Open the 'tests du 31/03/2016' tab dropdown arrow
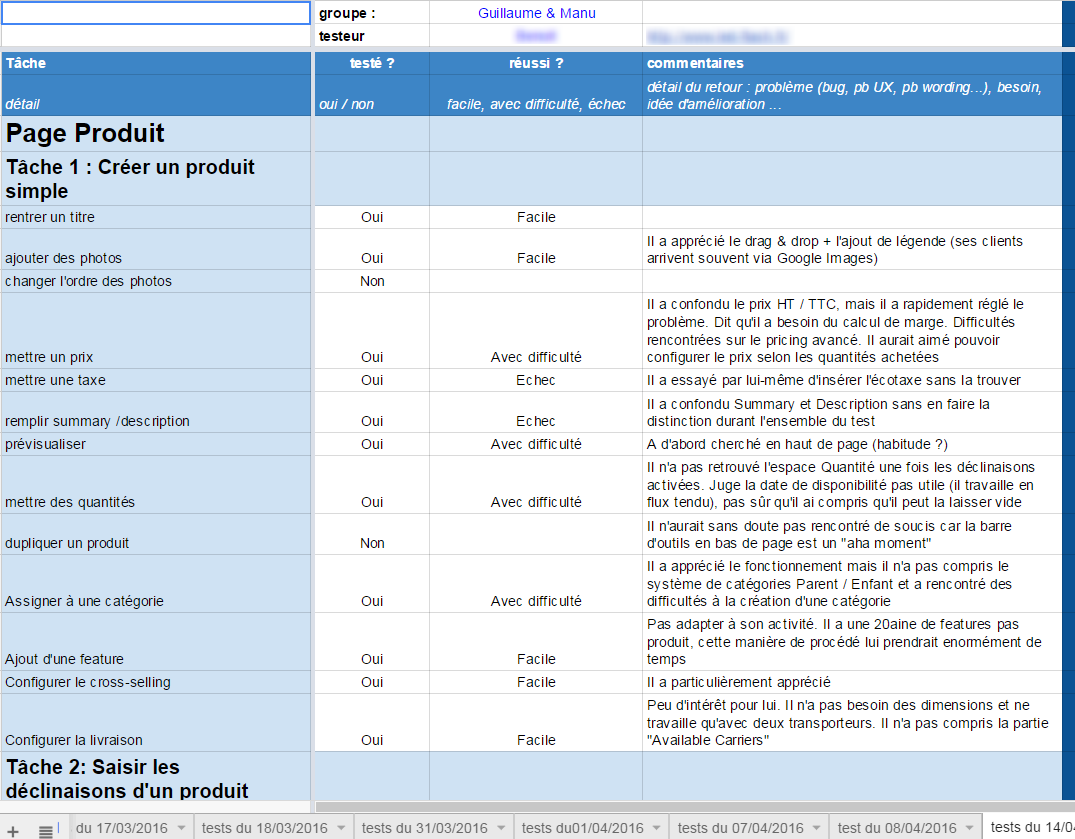The width and height of the screenshot is (1075, 839). tap(501, 828)
